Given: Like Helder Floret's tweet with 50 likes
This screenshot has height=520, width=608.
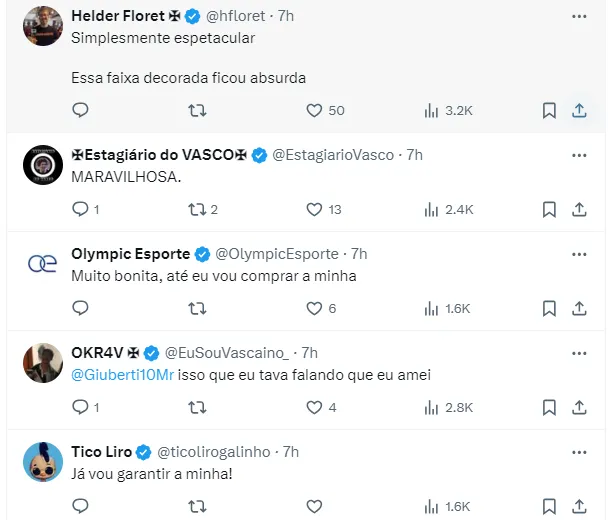Looking at the screenshot, I should (x=314, y=110).
